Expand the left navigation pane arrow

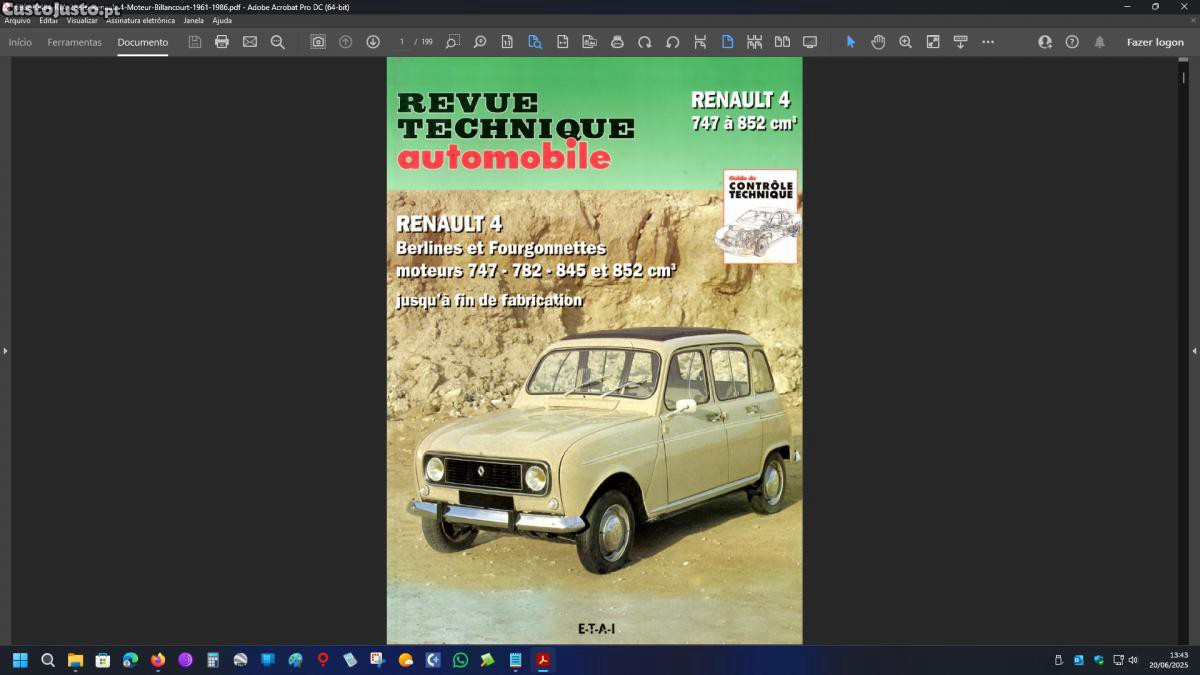tap(5, 351)
